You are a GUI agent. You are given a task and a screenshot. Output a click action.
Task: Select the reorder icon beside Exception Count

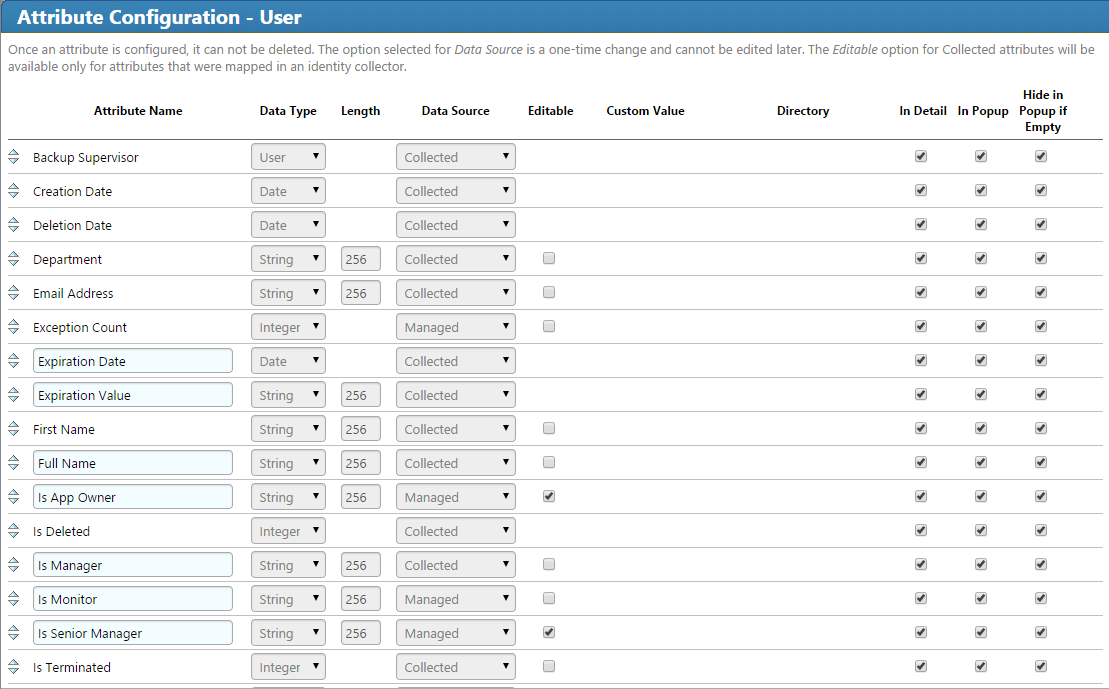point(13,326)
